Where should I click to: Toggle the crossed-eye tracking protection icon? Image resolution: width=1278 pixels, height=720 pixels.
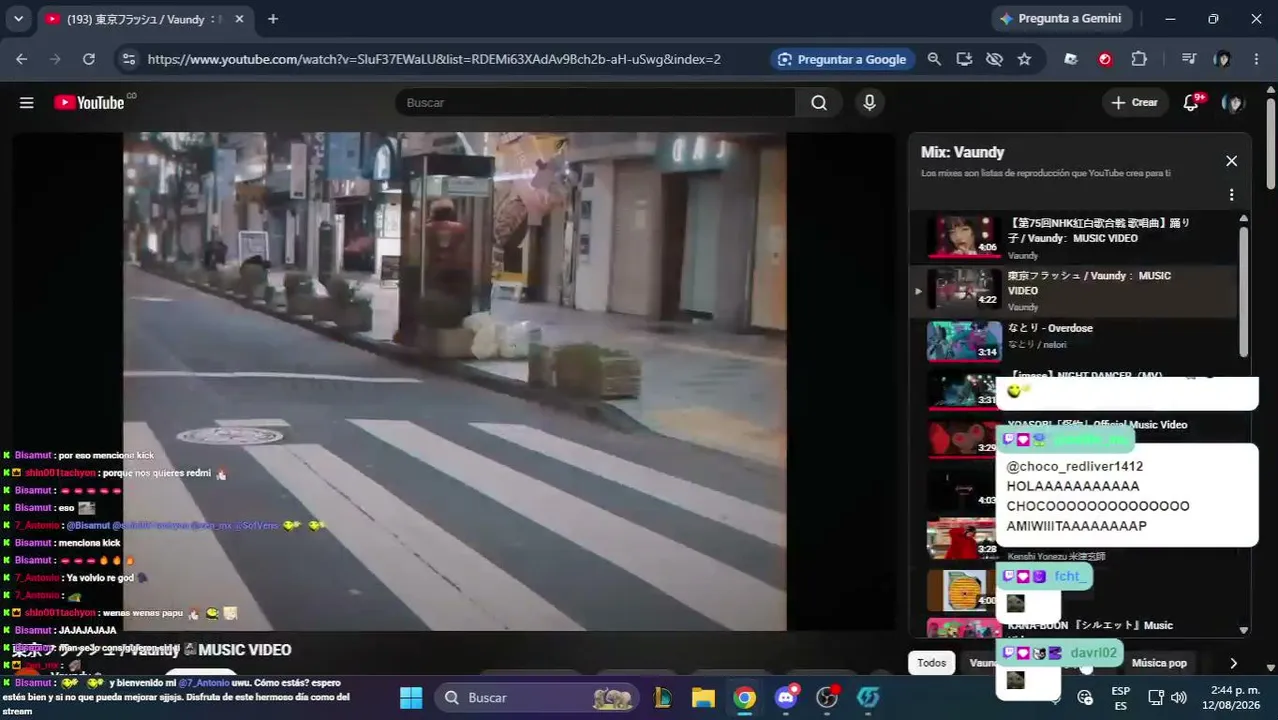pos(994,59)
